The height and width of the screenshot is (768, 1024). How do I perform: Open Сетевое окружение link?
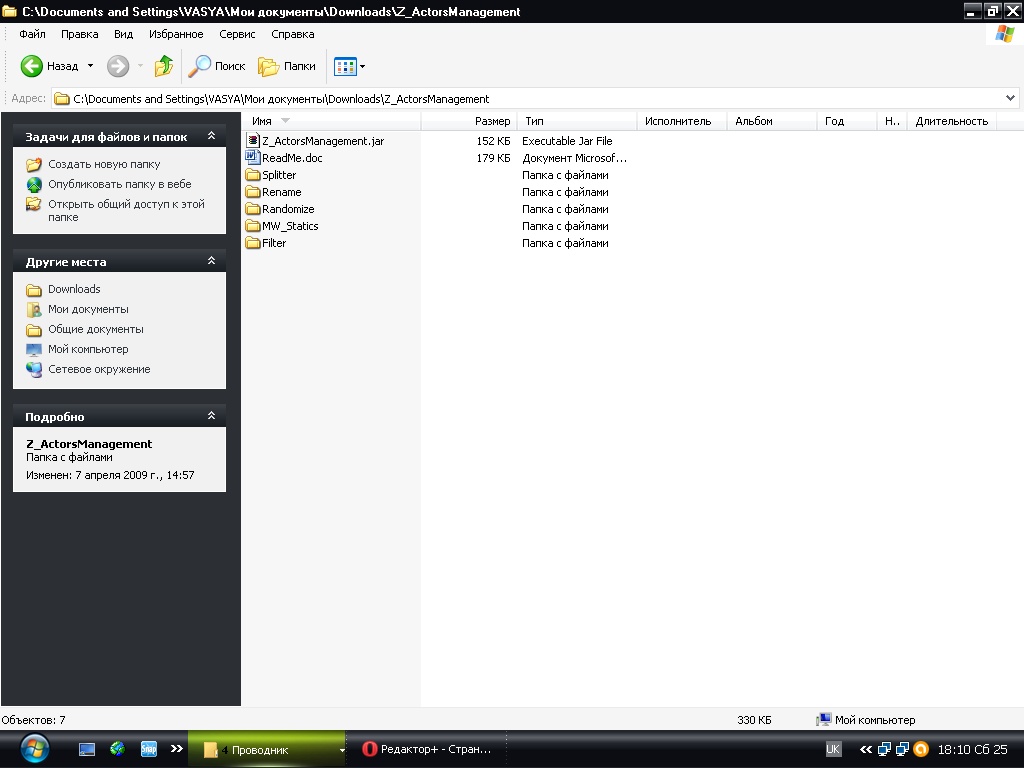click(x=99, y=369)
